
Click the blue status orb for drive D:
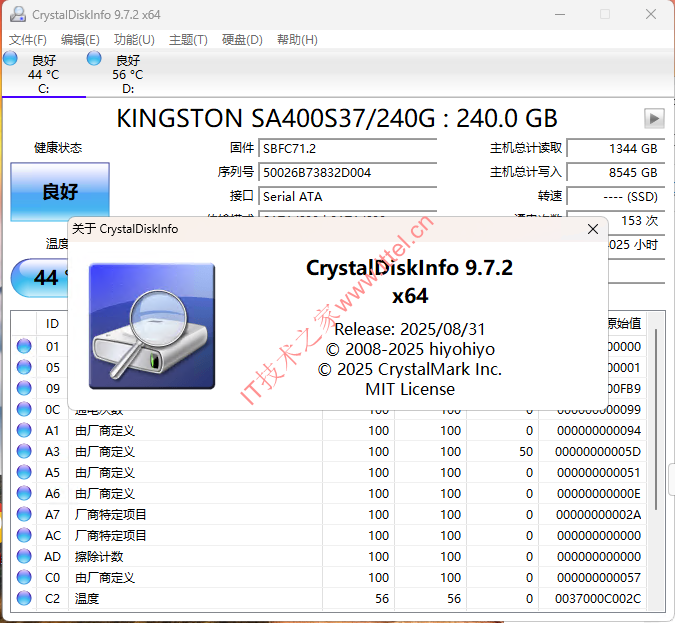(x=94, y=58)
